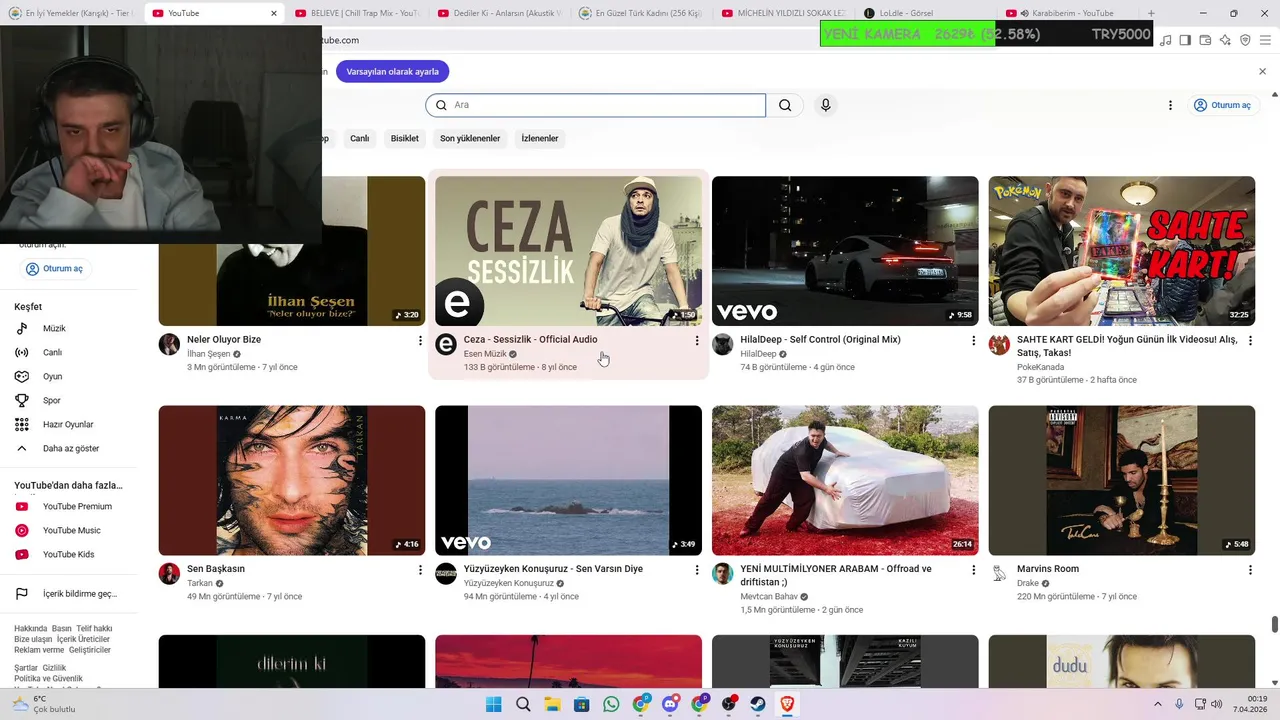Image resolution: width=1280 pixels, height=720 pixels.
Task: Dismiss the default browser banner
Action: pos(1262,72)
